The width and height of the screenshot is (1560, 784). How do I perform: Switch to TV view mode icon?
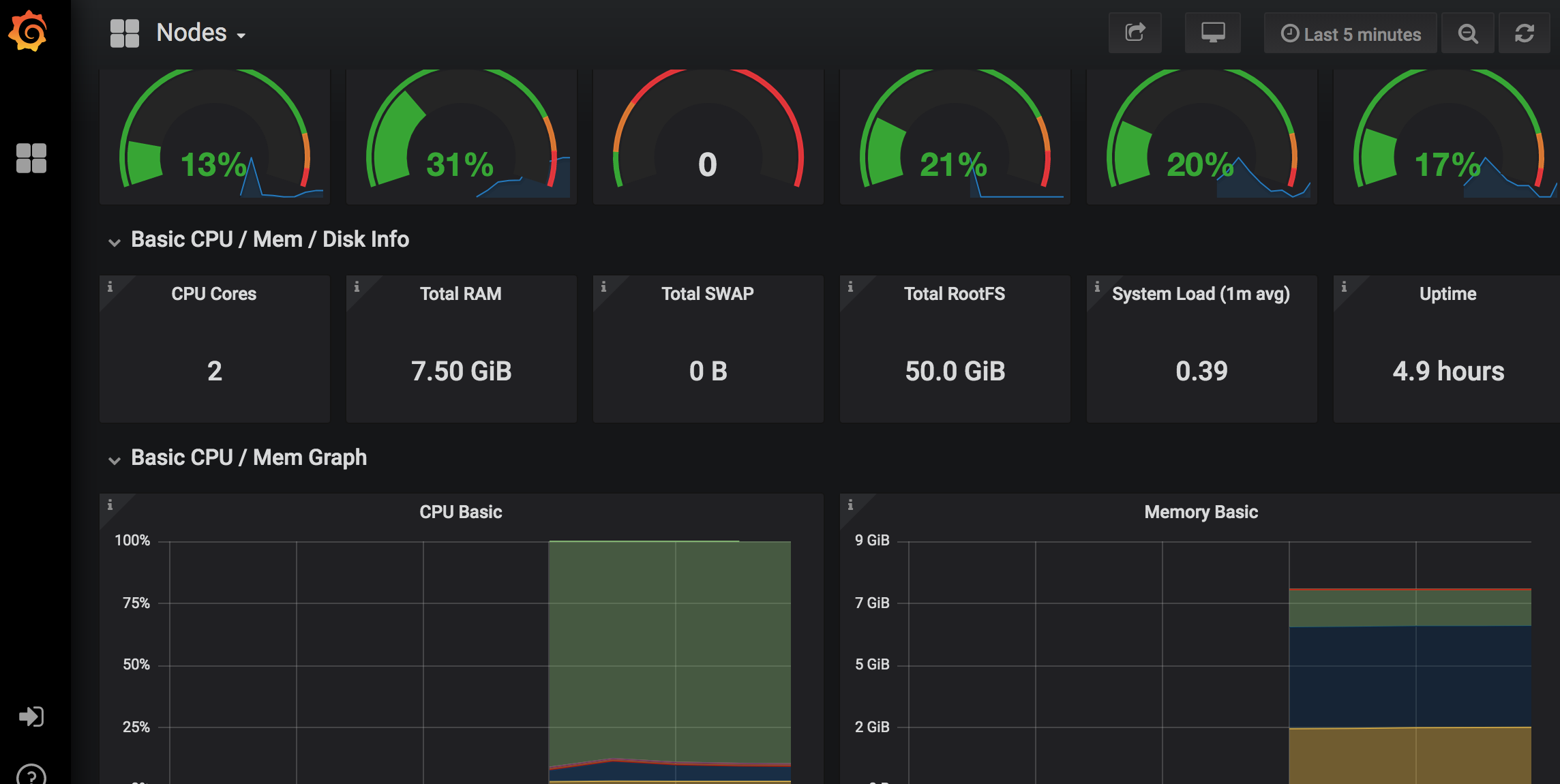tap(1212, 33)
